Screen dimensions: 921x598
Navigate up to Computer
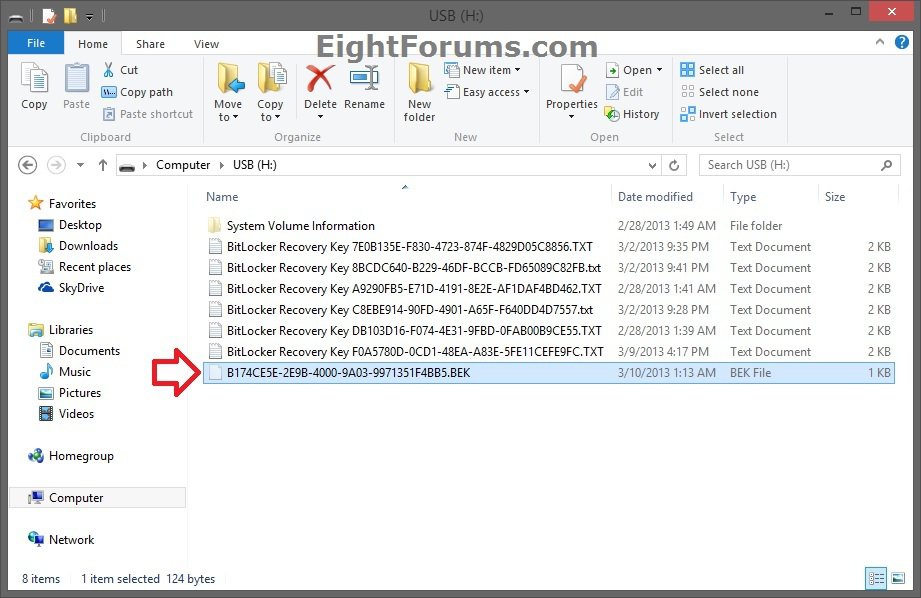[x=103, y=165]
